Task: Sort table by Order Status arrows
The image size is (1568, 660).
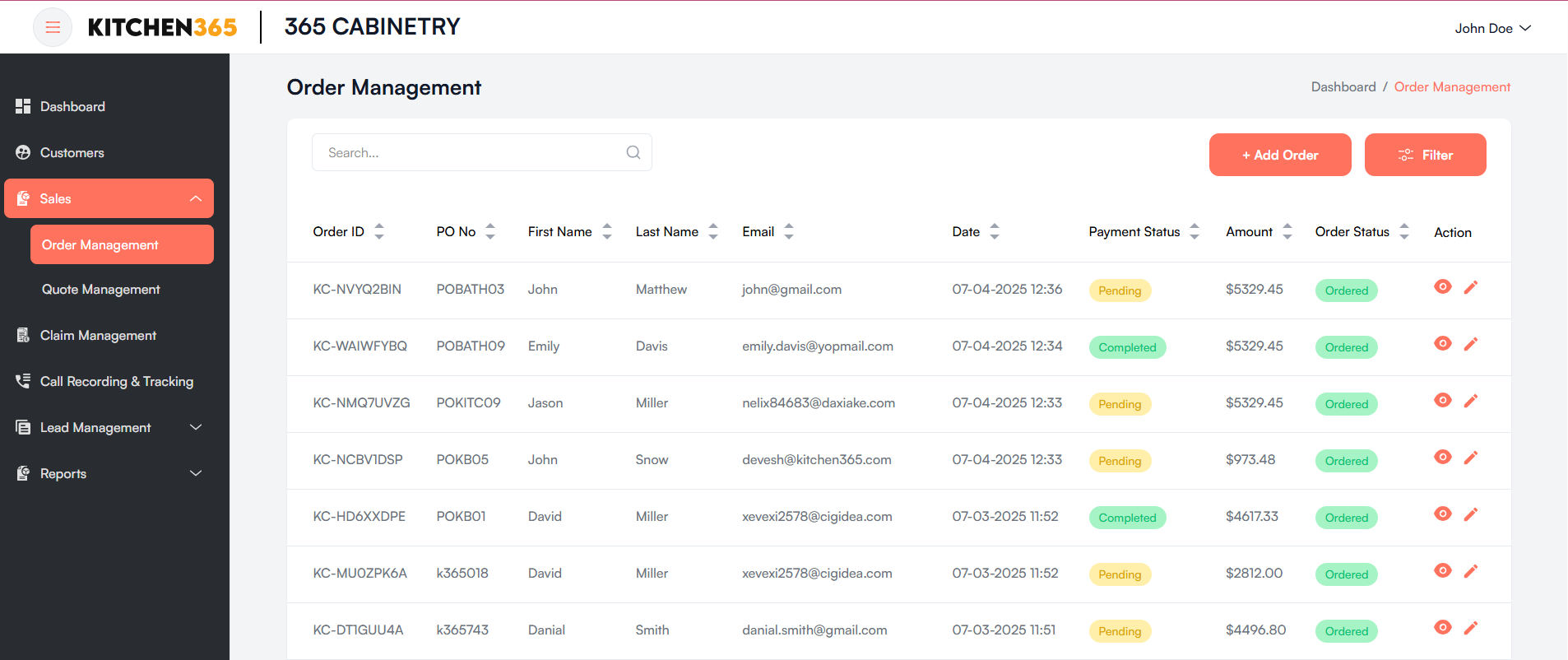Action: pos(1404,231)
